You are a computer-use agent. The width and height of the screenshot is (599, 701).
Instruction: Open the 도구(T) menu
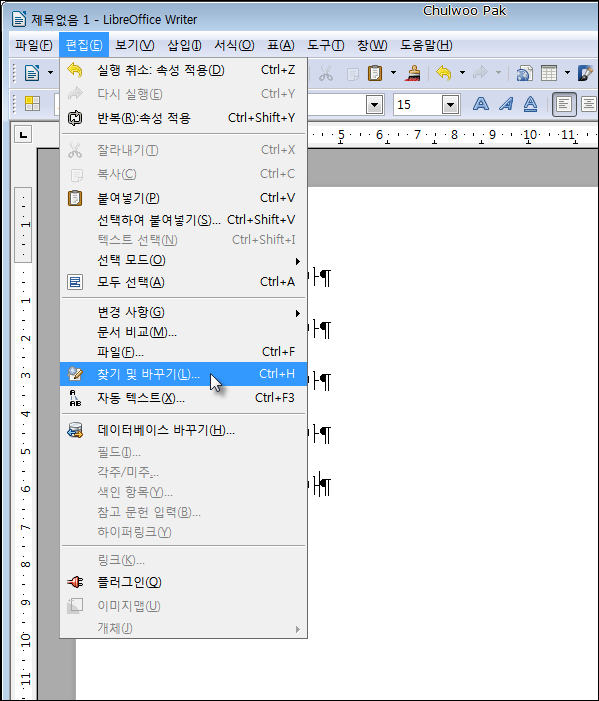[325, 45]
